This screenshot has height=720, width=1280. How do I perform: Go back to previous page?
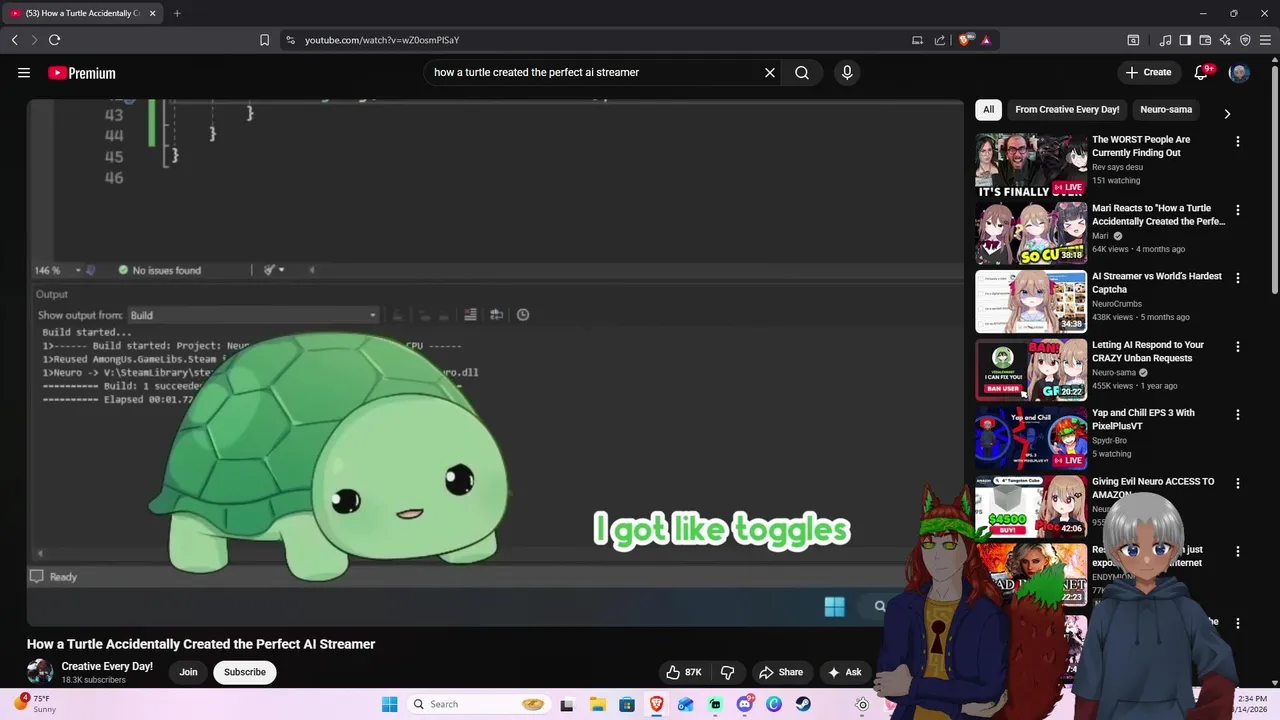(x=14, y=40)
